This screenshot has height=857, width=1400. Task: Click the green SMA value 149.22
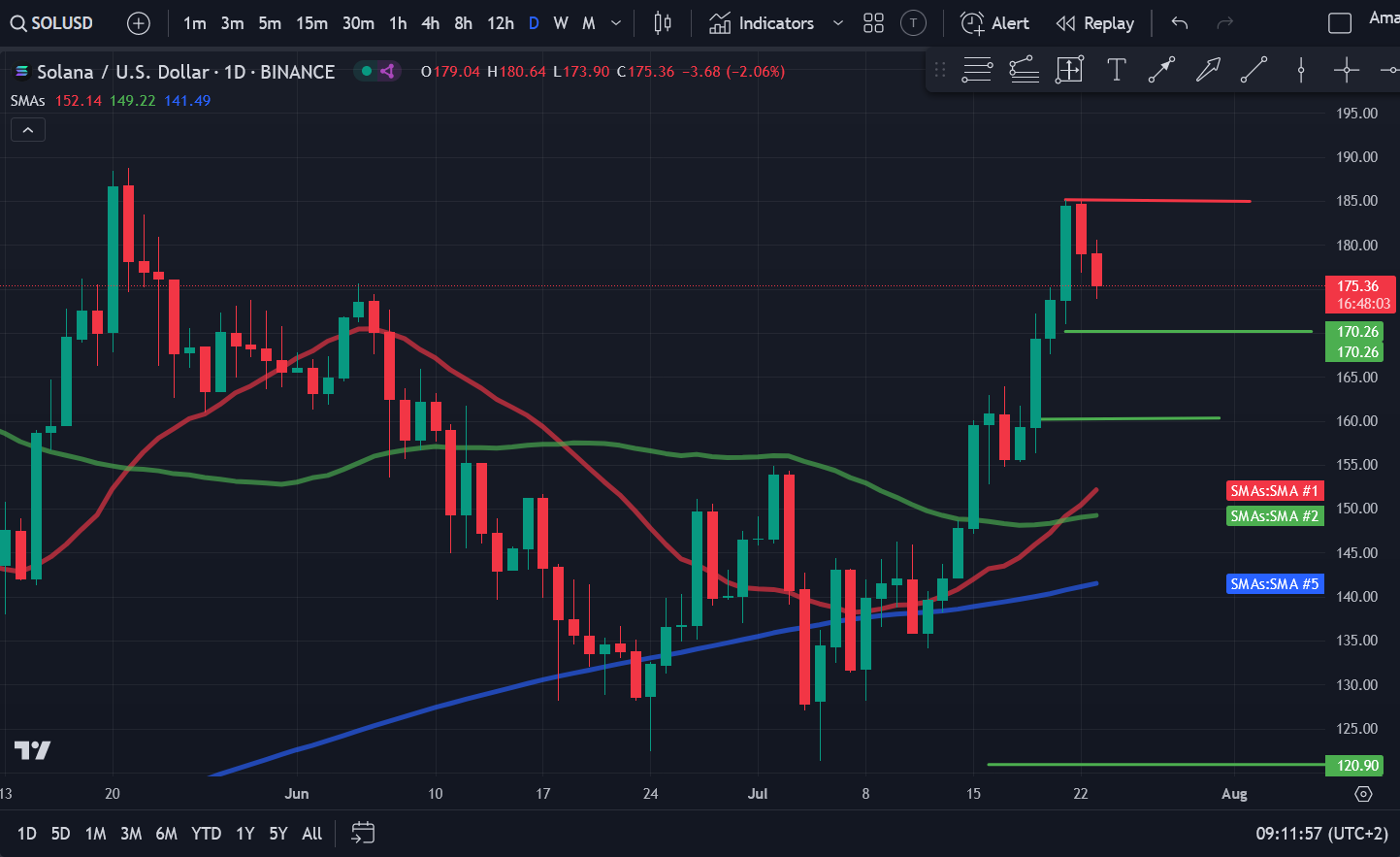click(133, 101)
